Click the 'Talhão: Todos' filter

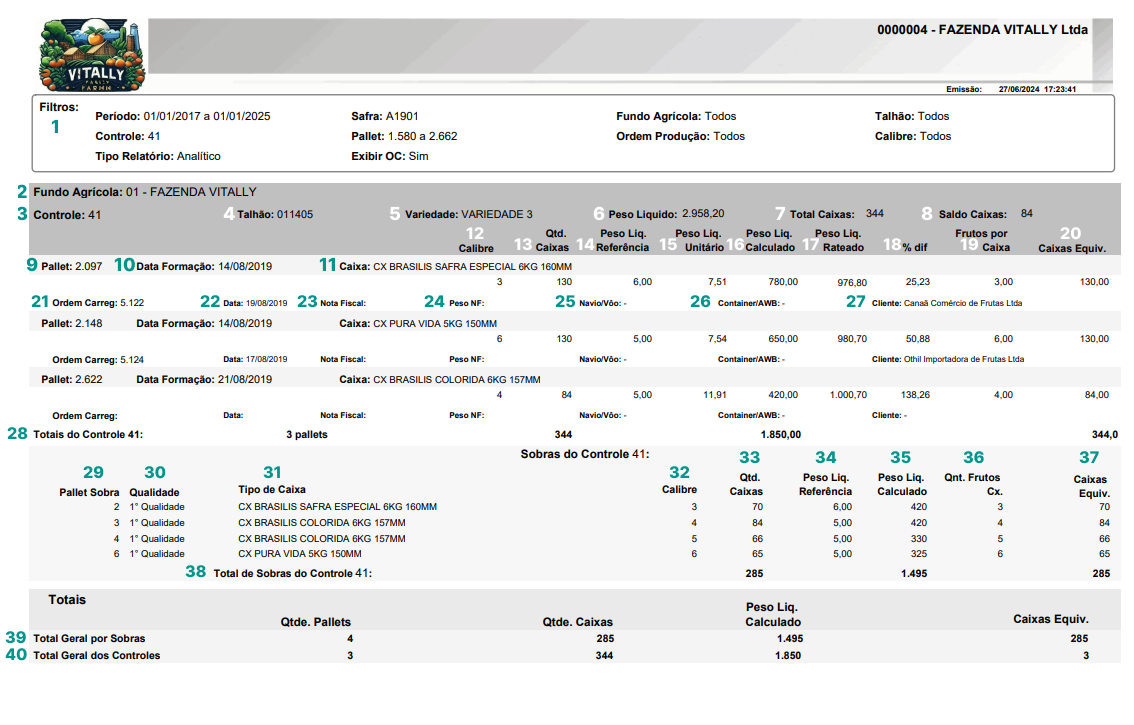912,116
